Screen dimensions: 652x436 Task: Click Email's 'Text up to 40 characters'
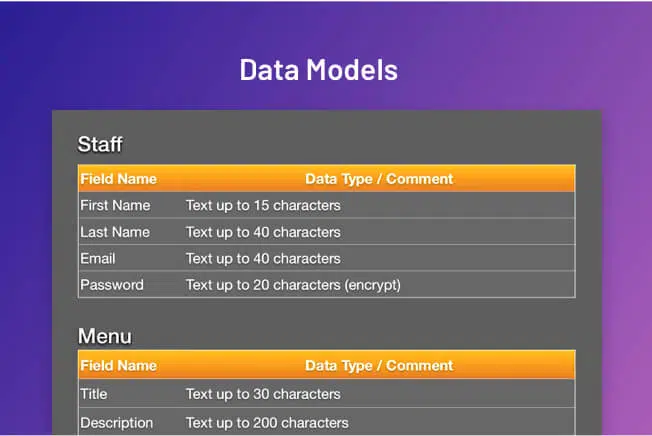[263, 259]
